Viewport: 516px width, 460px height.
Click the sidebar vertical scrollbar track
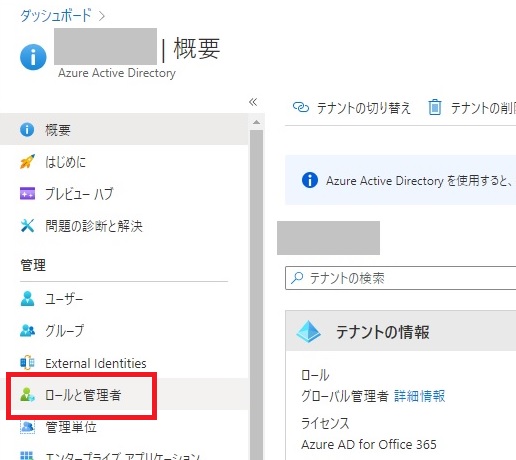tap(256, 295)
